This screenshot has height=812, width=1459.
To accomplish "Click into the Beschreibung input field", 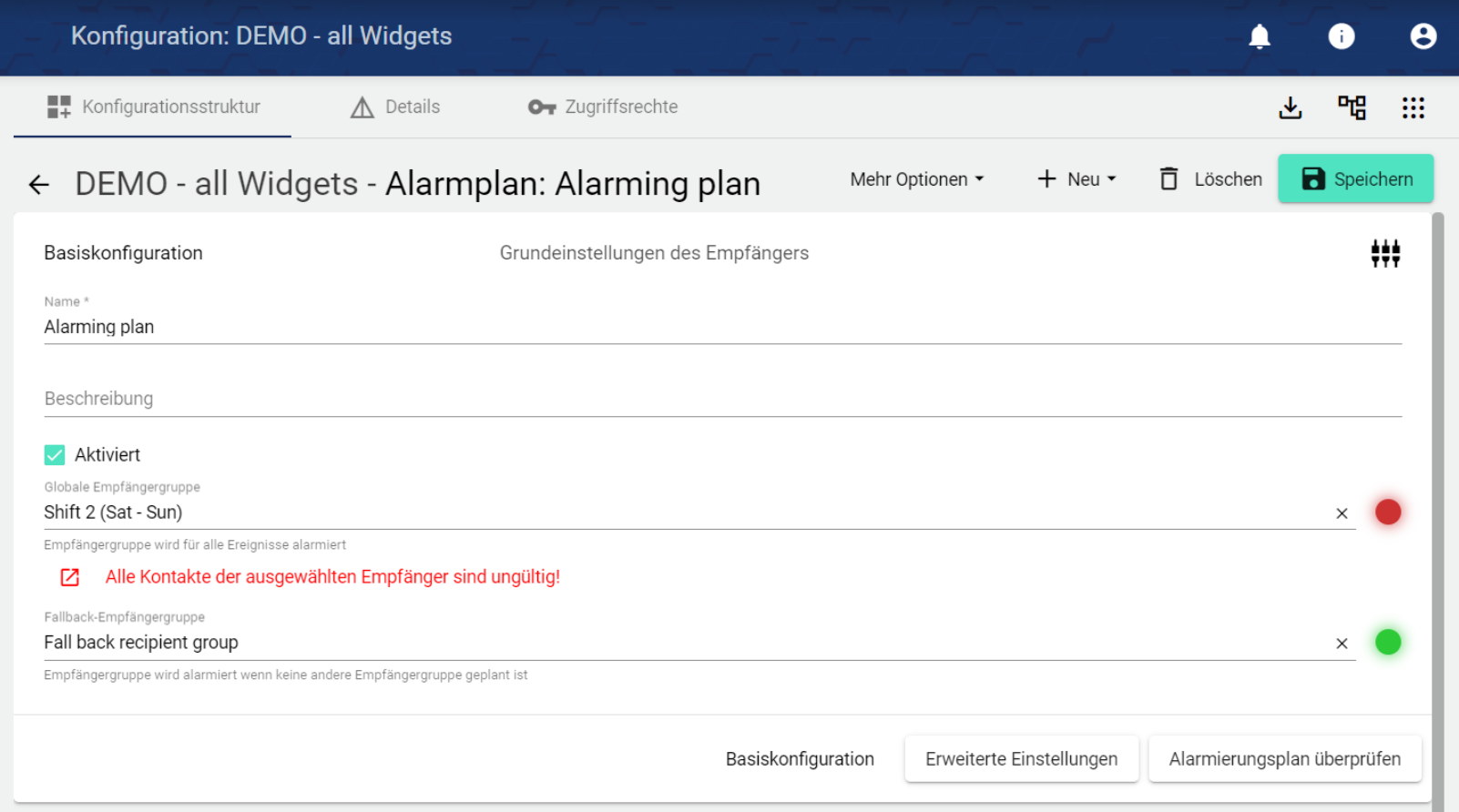I will coord(721,399).
